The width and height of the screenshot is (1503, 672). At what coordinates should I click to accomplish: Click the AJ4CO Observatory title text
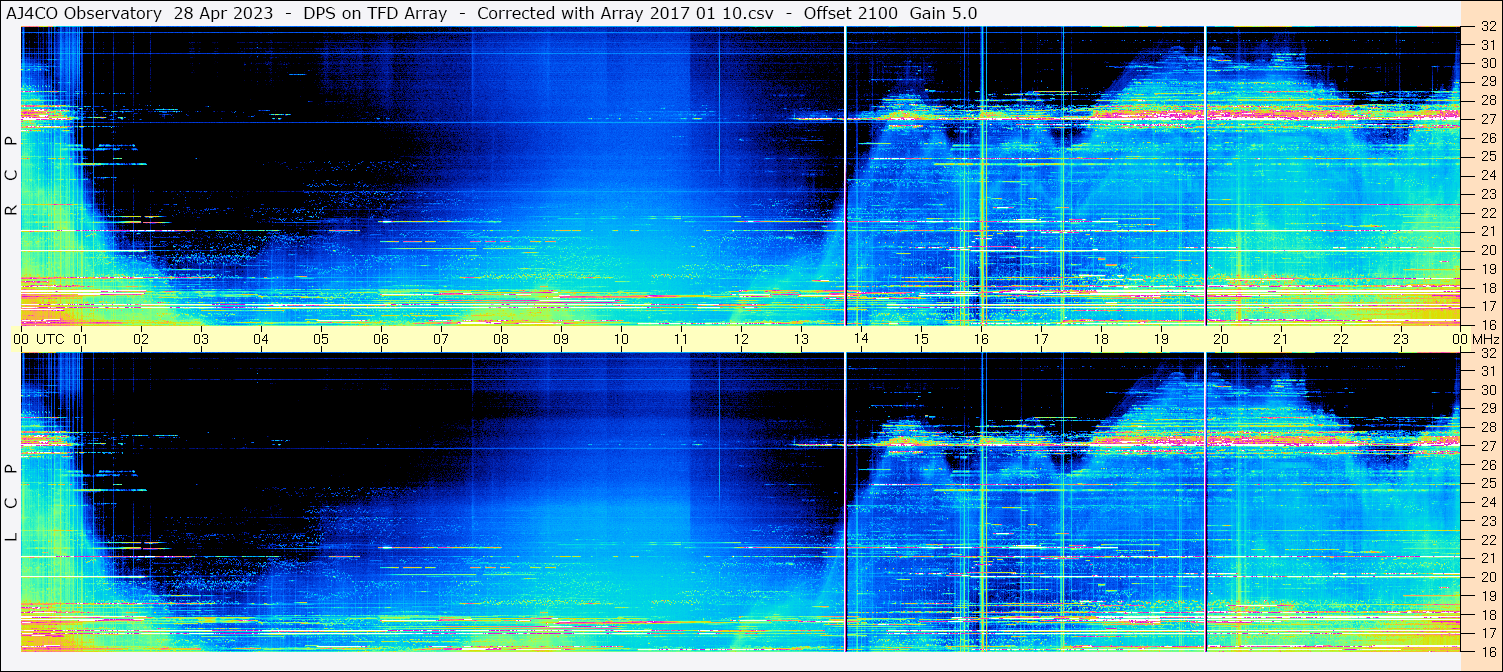(84, 13)
